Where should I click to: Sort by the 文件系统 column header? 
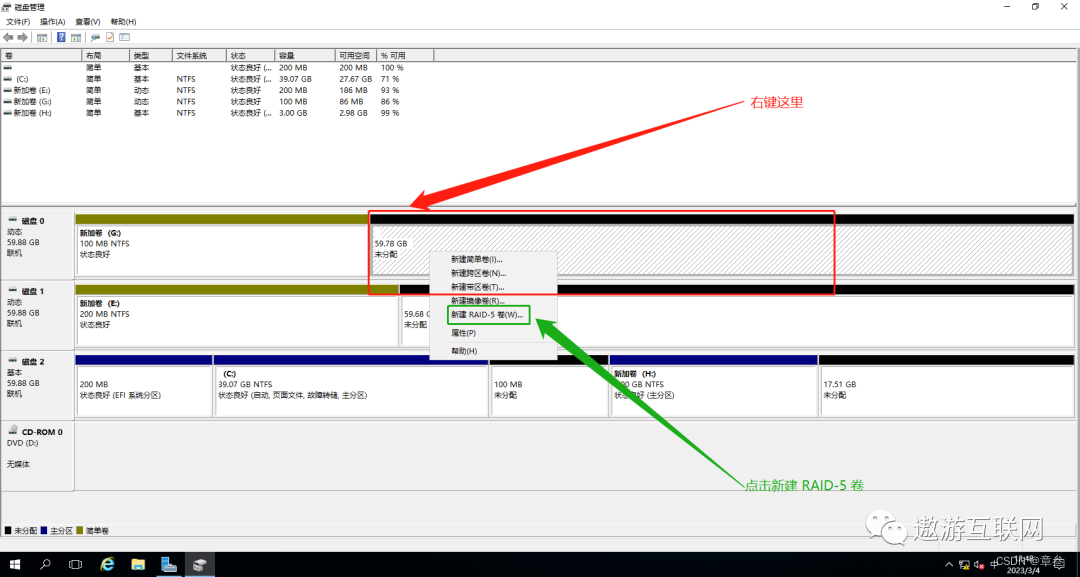(199, 55)
